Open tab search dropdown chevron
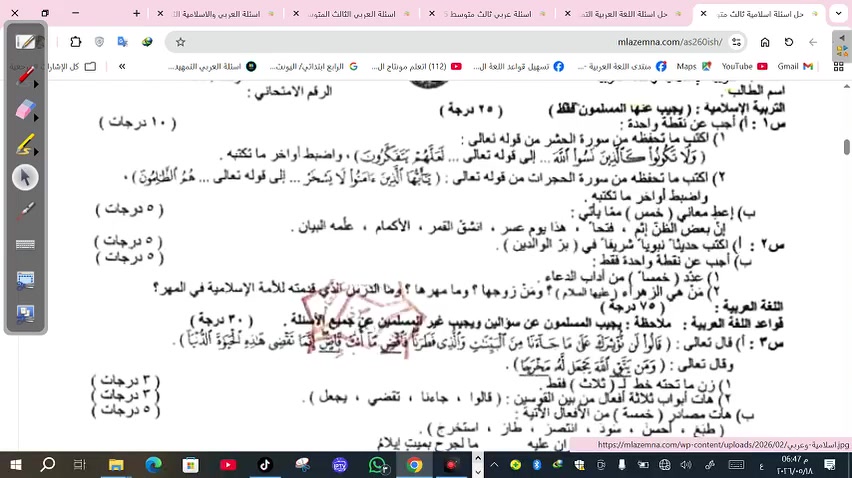This screenshot has width=852, height=478. pos(838,14)
